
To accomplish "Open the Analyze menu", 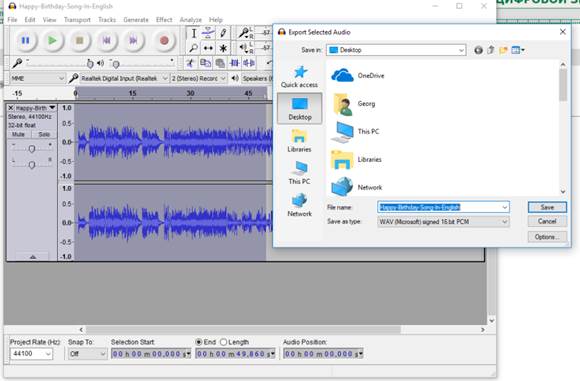I will coord(190,20).
